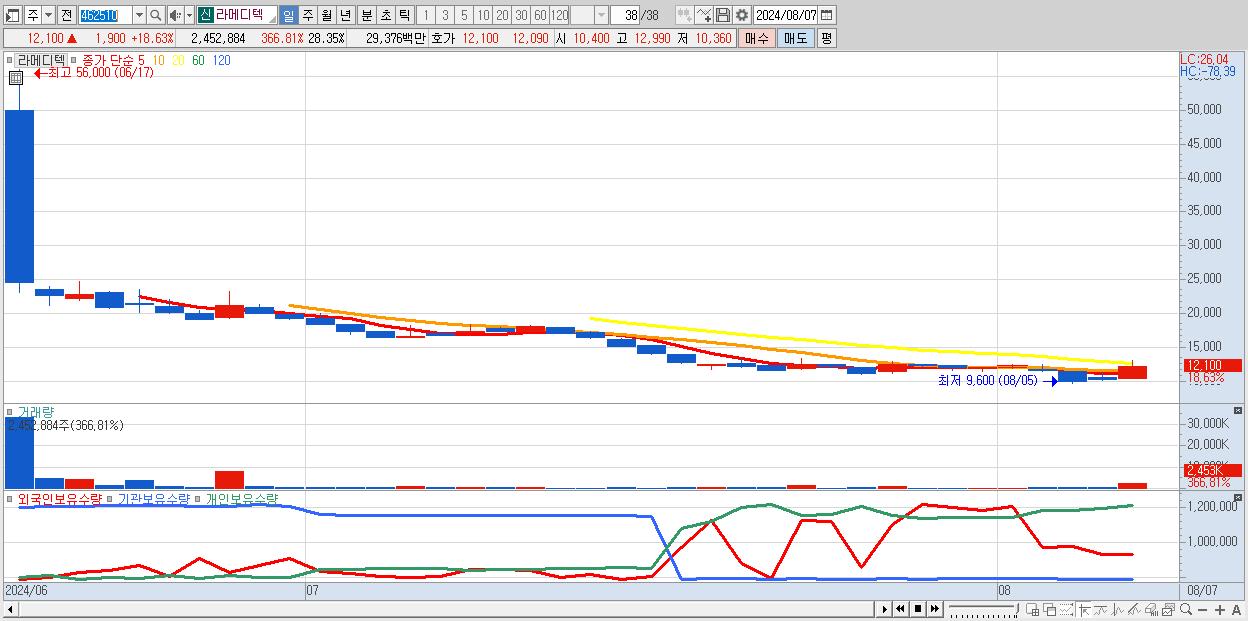Select the 10 interval button
This screenshot has width=1248, height=621.
[x=483, y=15]
